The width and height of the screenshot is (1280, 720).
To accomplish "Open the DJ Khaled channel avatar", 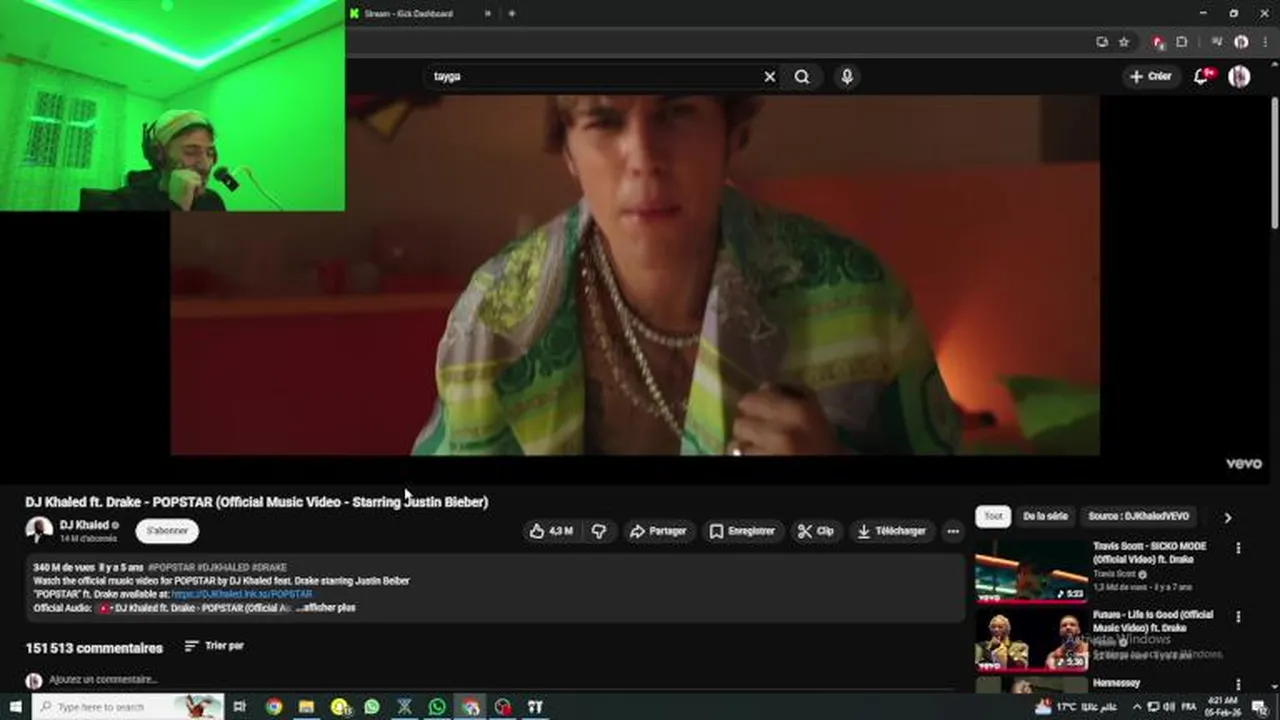I will 39,530.
